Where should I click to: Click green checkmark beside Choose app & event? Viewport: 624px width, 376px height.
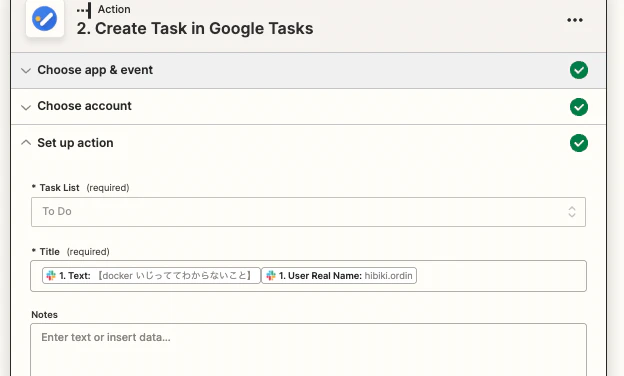tap(579, 70)
